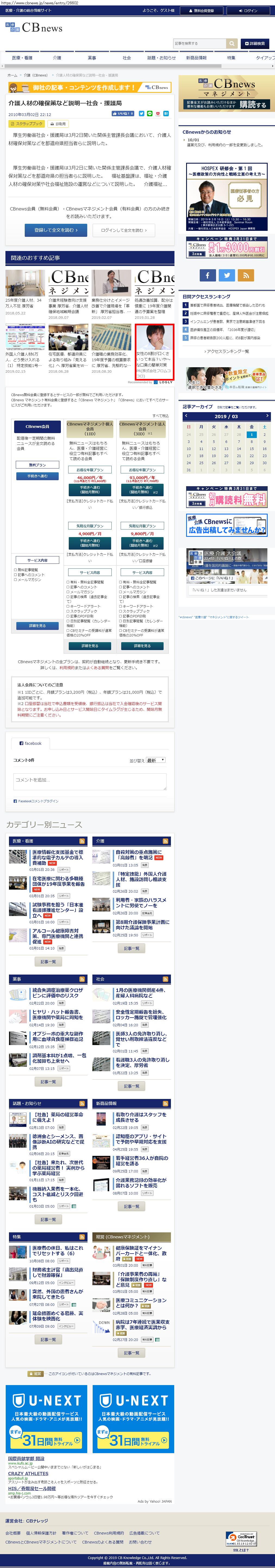
Task: Share the article with the Twitter icon
Action: pyautogui.click(x=142, y=113)
